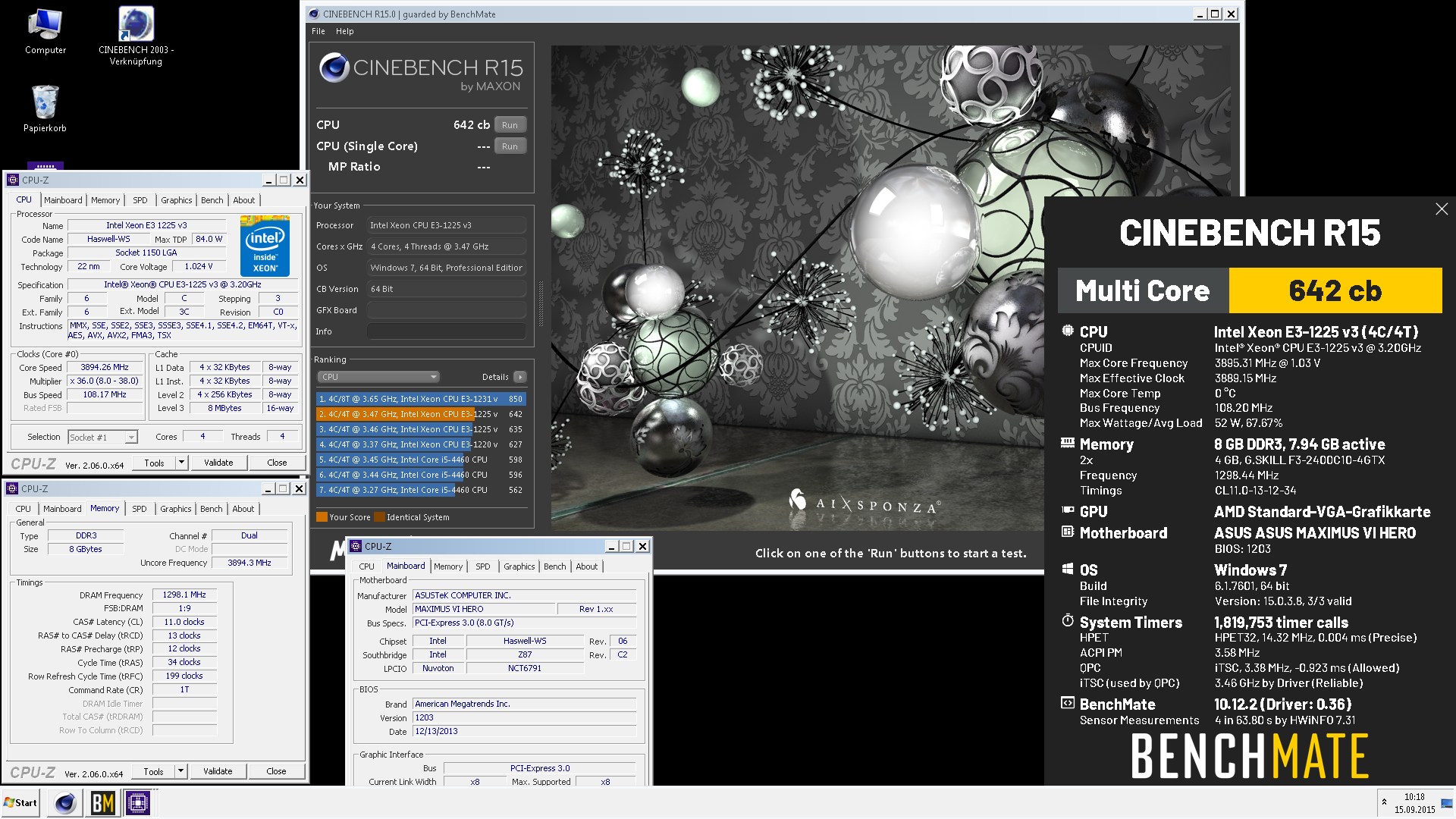Select ranking entry 5 i5-4460 score 598

[x=420, y=460]
